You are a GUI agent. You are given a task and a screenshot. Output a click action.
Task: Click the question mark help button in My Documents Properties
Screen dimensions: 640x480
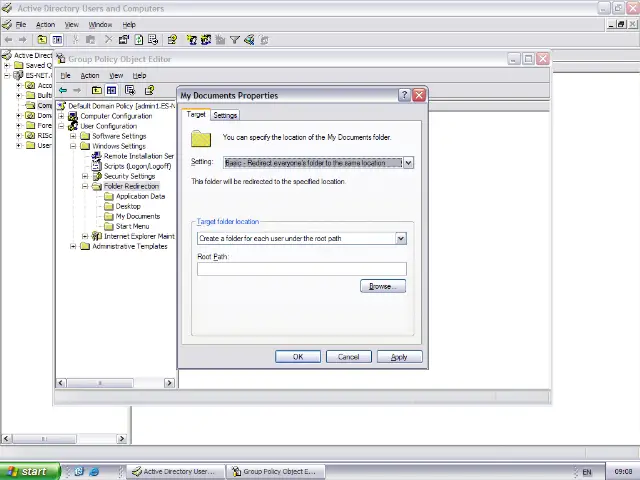coord(404,95)
